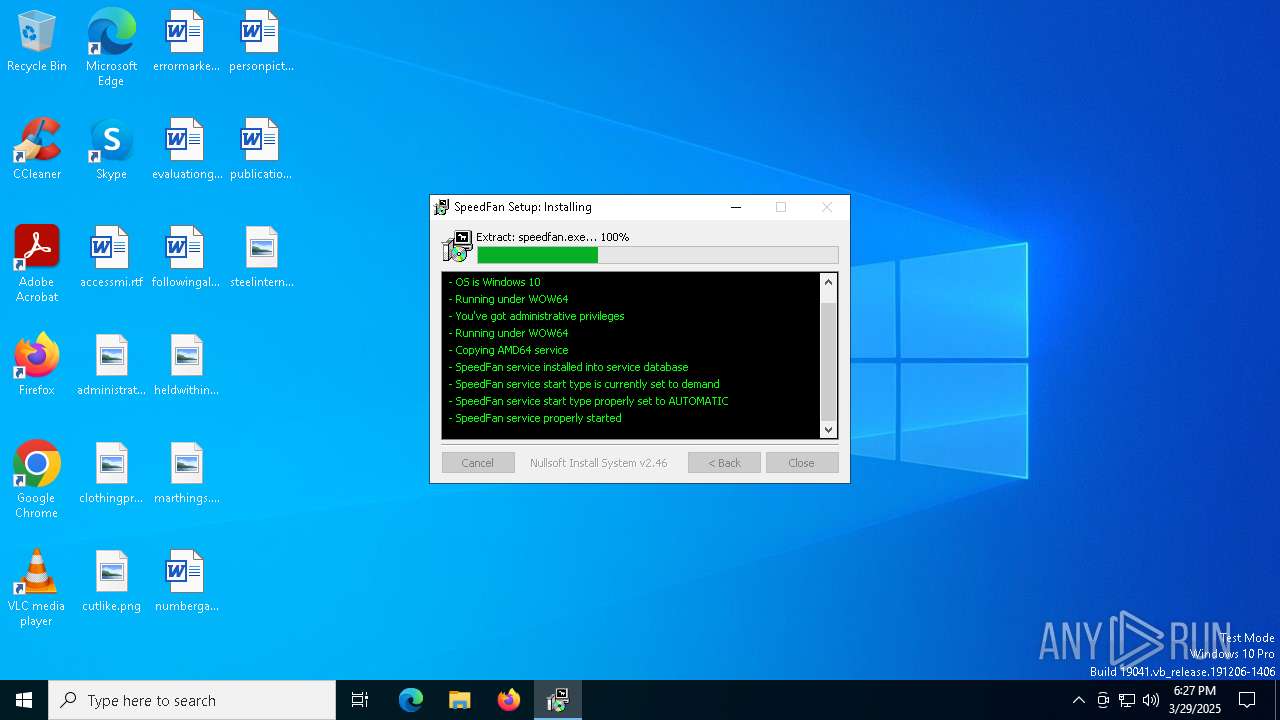1280x720 pixels.
Task: Click log line 'SpeedFan service properly started'
Action: 535,418
